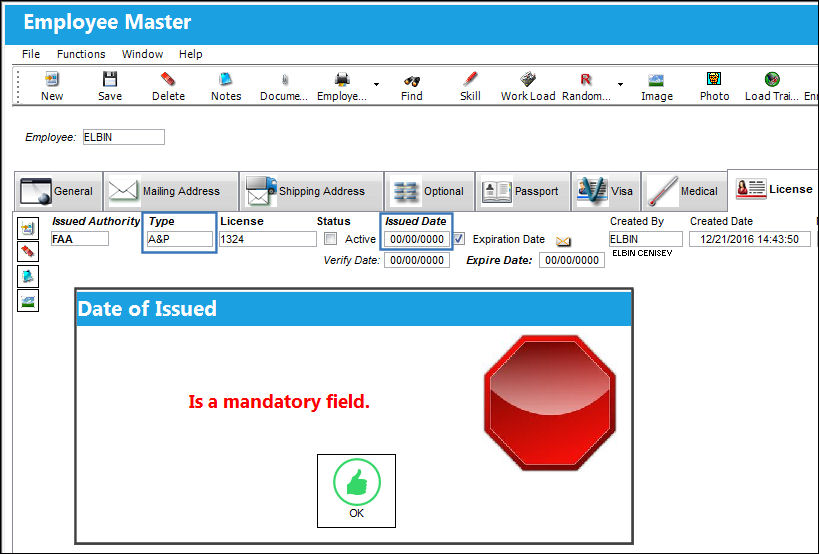Switch to the General tab
This screenshot has height=554, width=819.
[58, 191]
